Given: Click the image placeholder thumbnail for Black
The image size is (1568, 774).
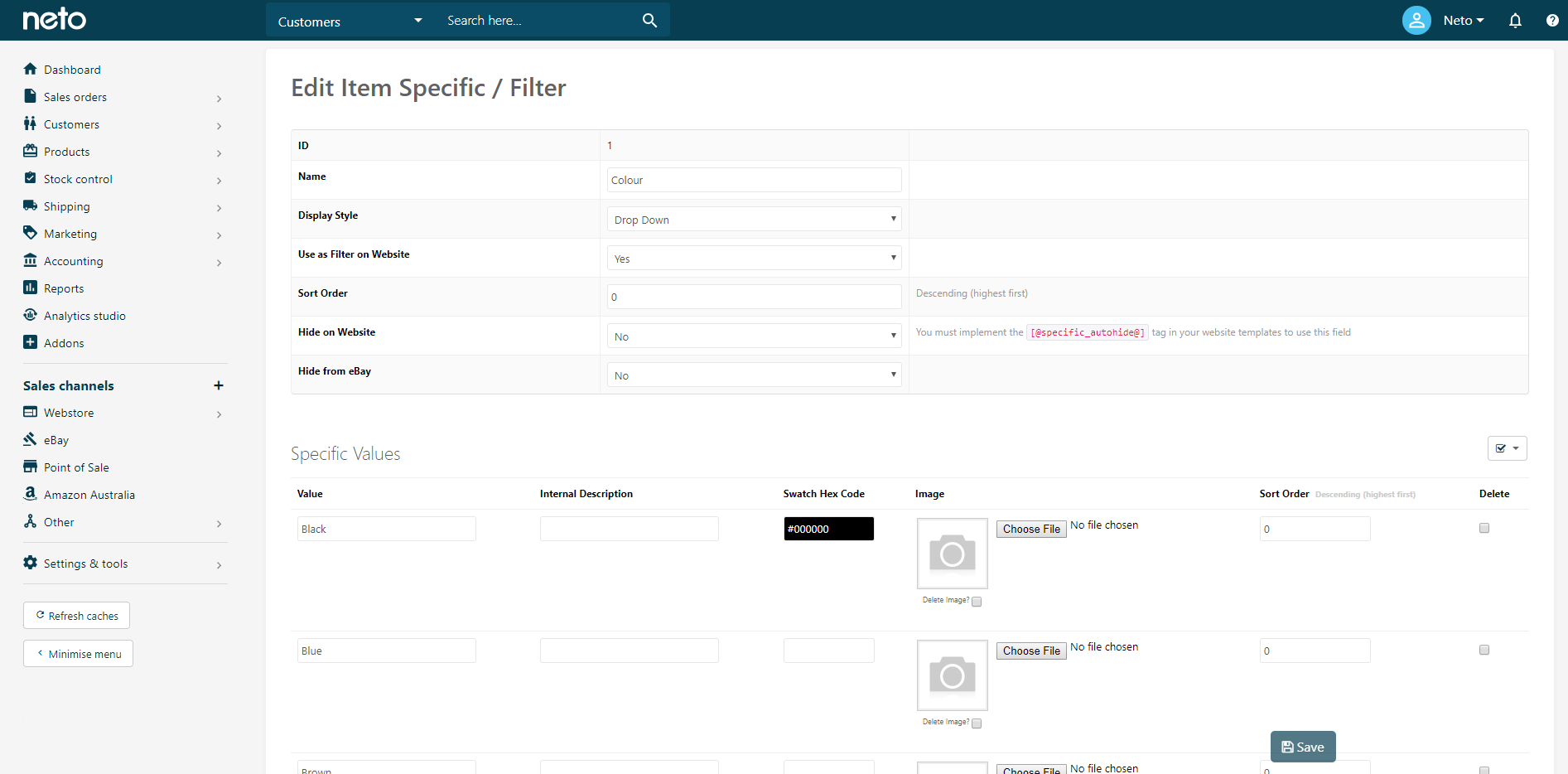Looking at the screenshot, I should coord(953,554).
